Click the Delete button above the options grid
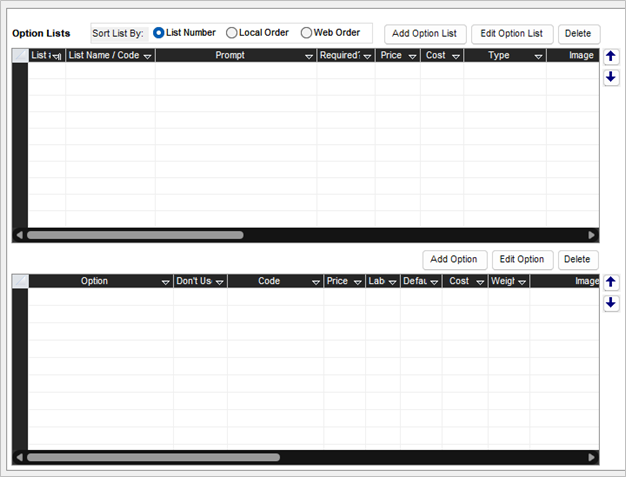 click(x=578, y=260)
